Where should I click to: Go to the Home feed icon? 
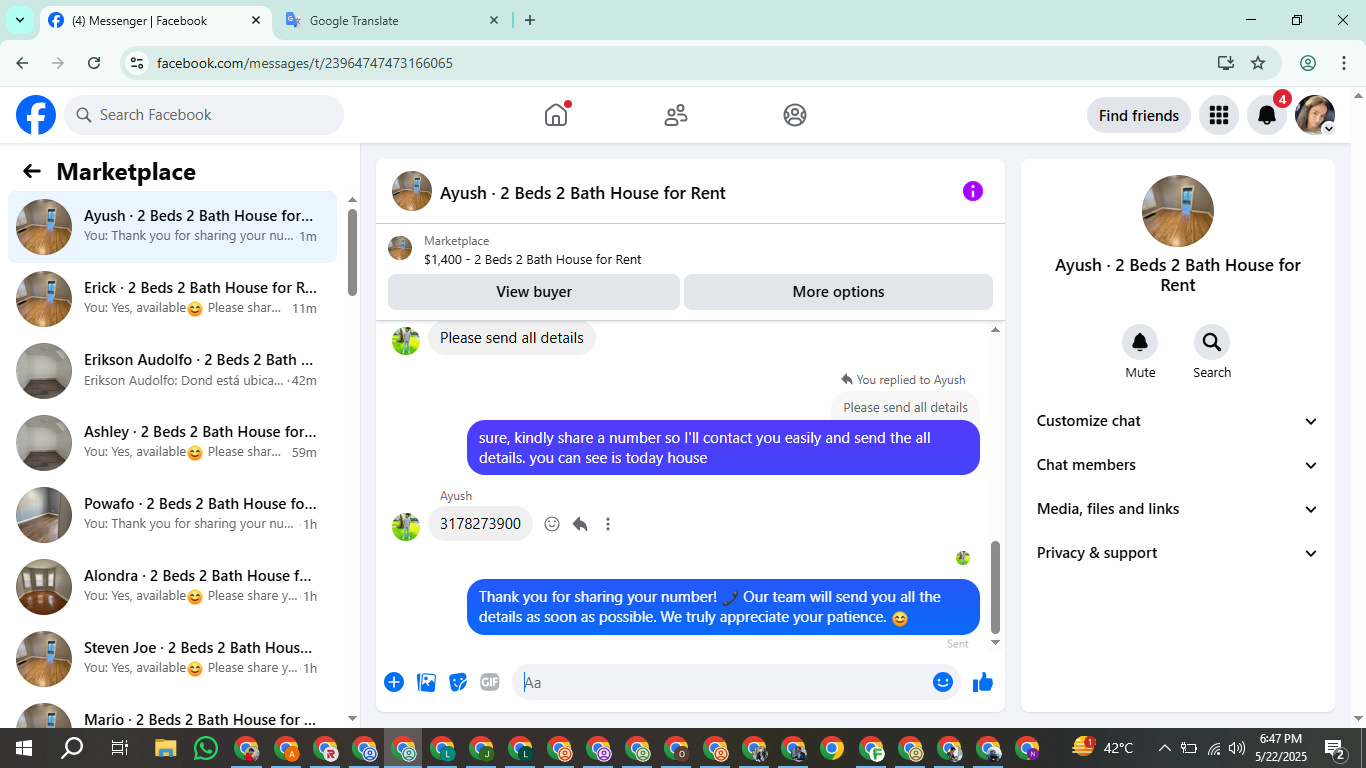(x=556, y=115)
